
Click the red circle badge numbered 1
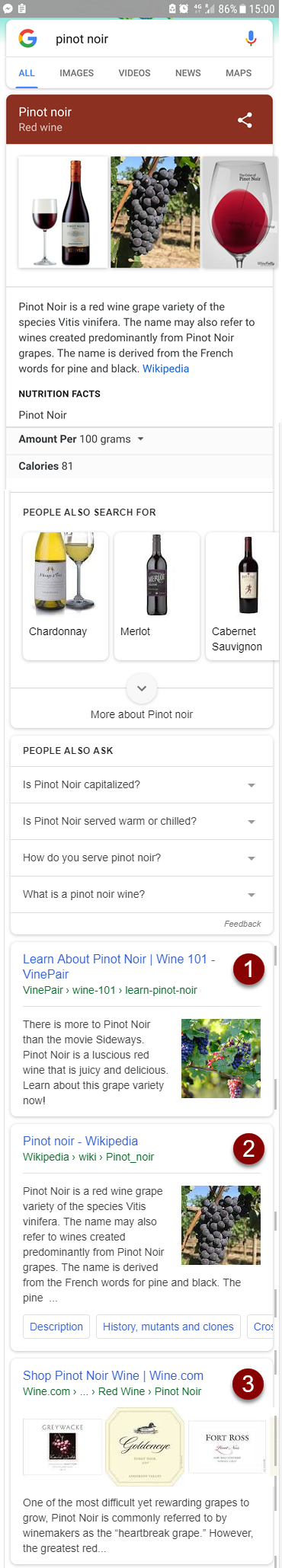[248, 969]
